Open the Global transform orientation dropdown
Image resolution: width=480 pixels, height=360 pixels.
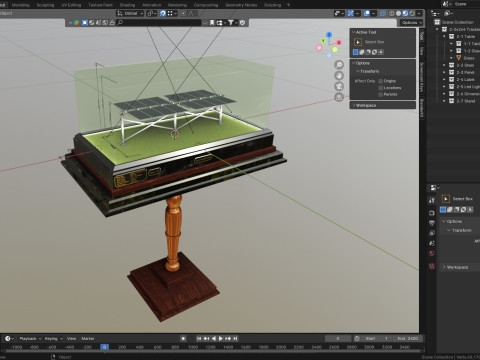tap(130, 13)
